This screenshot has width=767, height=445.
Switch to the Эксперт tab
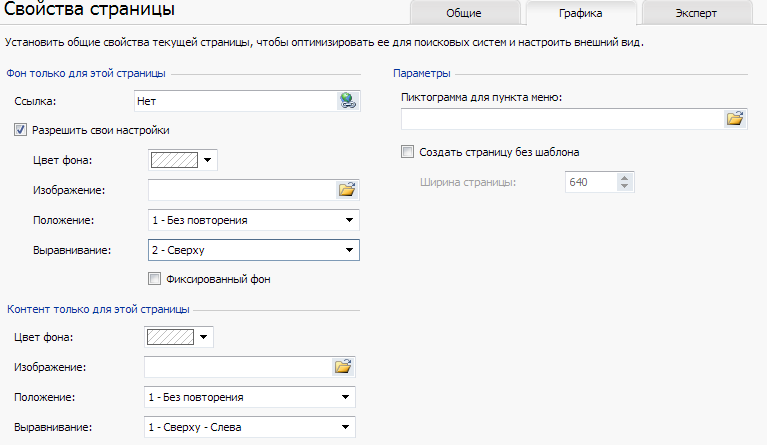[696, 13]
